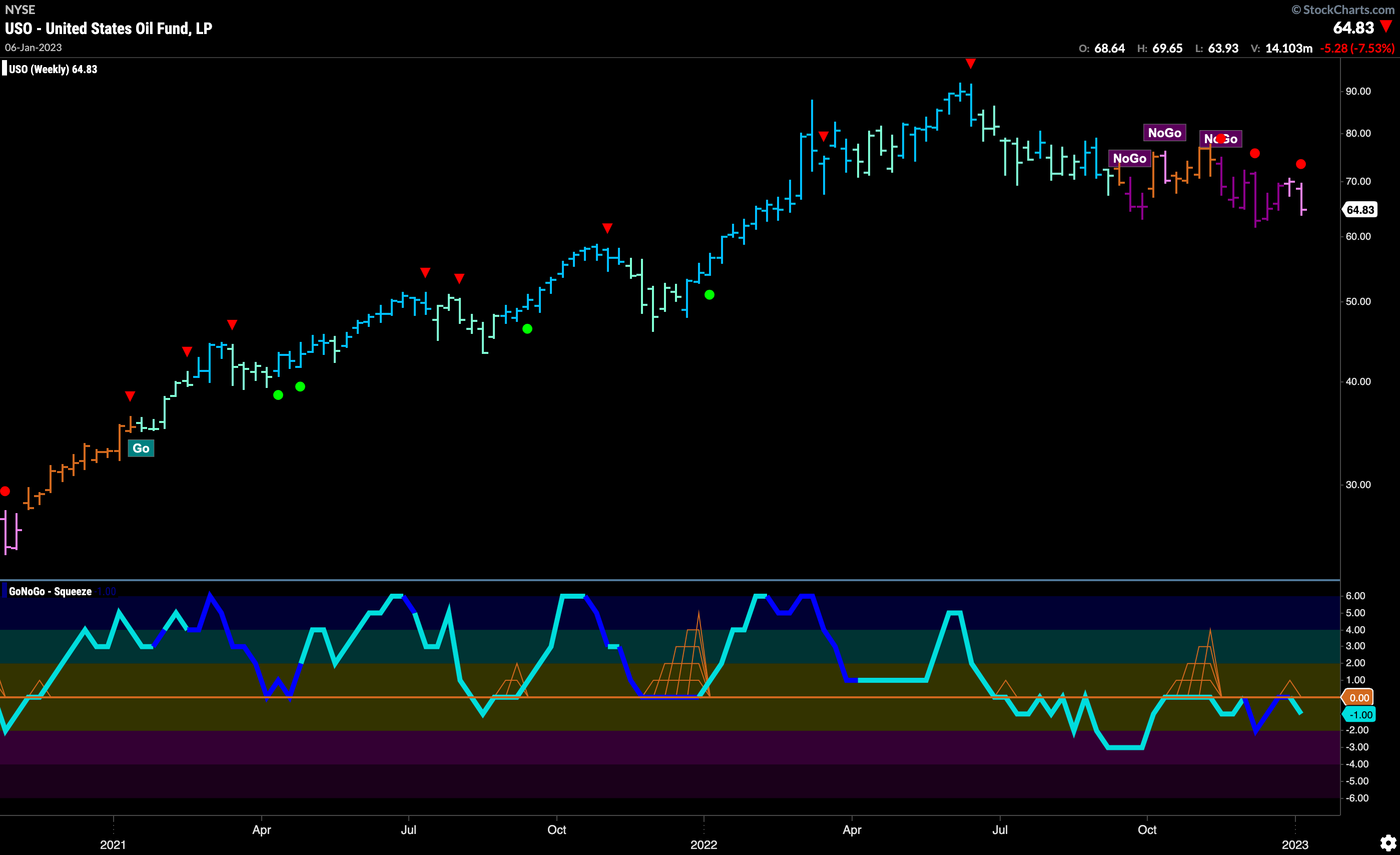Click the volume value 14.103m
Screen dimensions: 1400x855
click(x=1288, y=49)
